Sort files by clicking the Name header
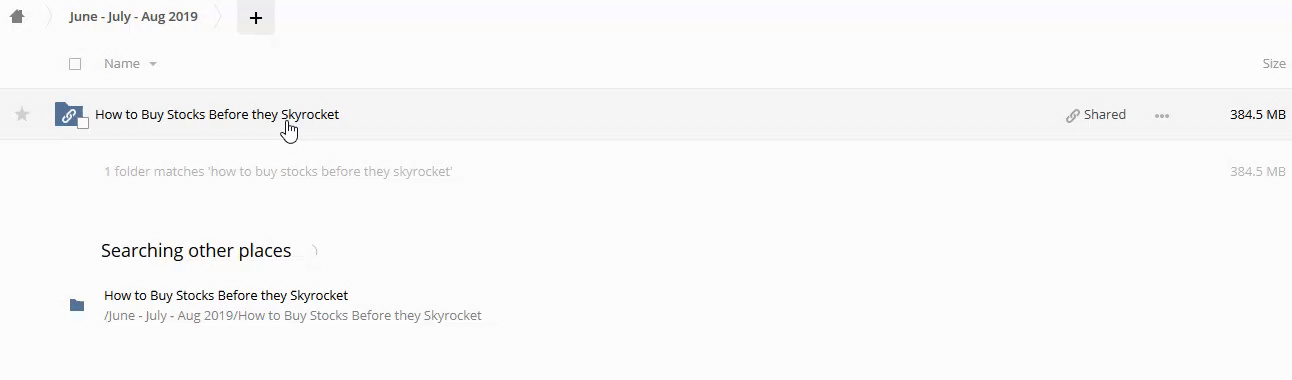The height and width of the screenshot is (380, 1292). point(122,64)
